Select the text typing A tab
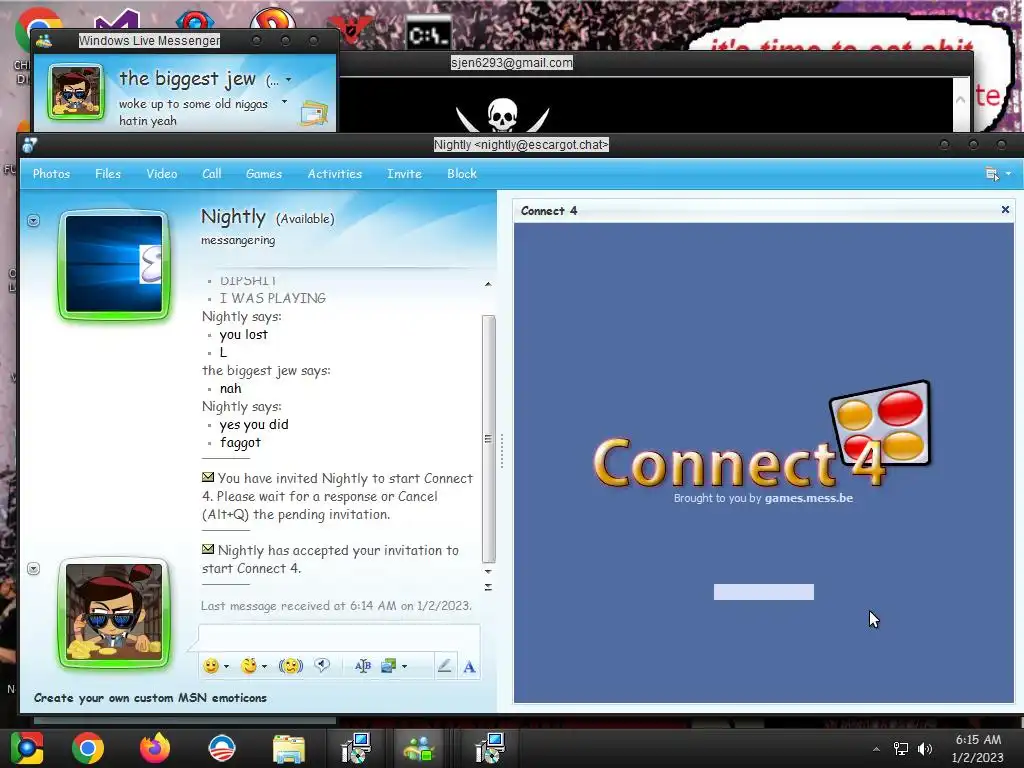The height and width of the screenshot is (768, 1024). (x=469, y=667)
